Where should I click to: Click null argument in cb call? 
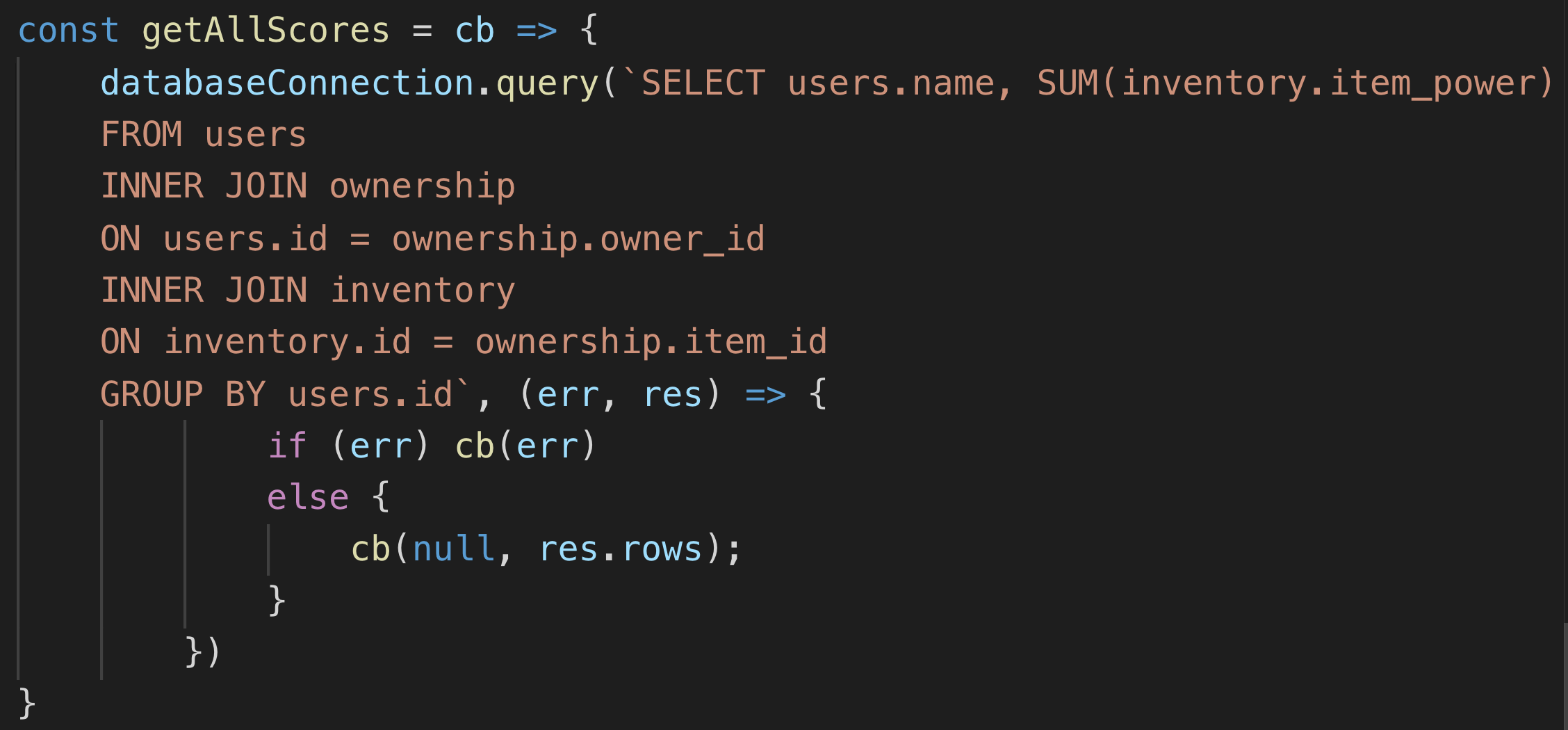pyautogui.click(x=454, y=549)
